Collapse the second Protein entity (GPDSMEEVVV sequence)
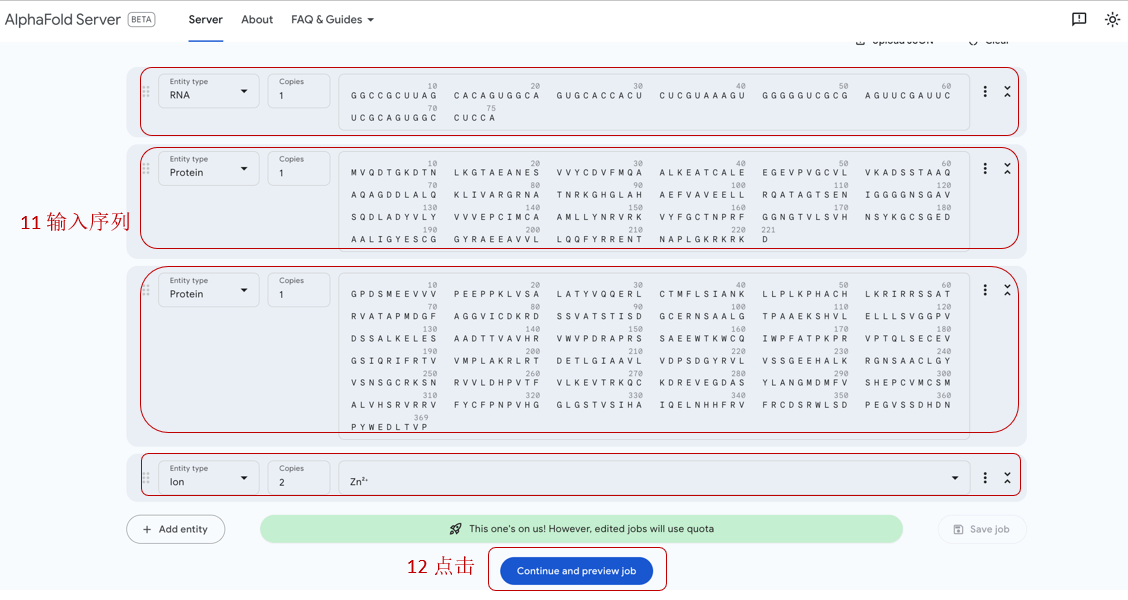Screen dimensions: 1128x600 1007,290
